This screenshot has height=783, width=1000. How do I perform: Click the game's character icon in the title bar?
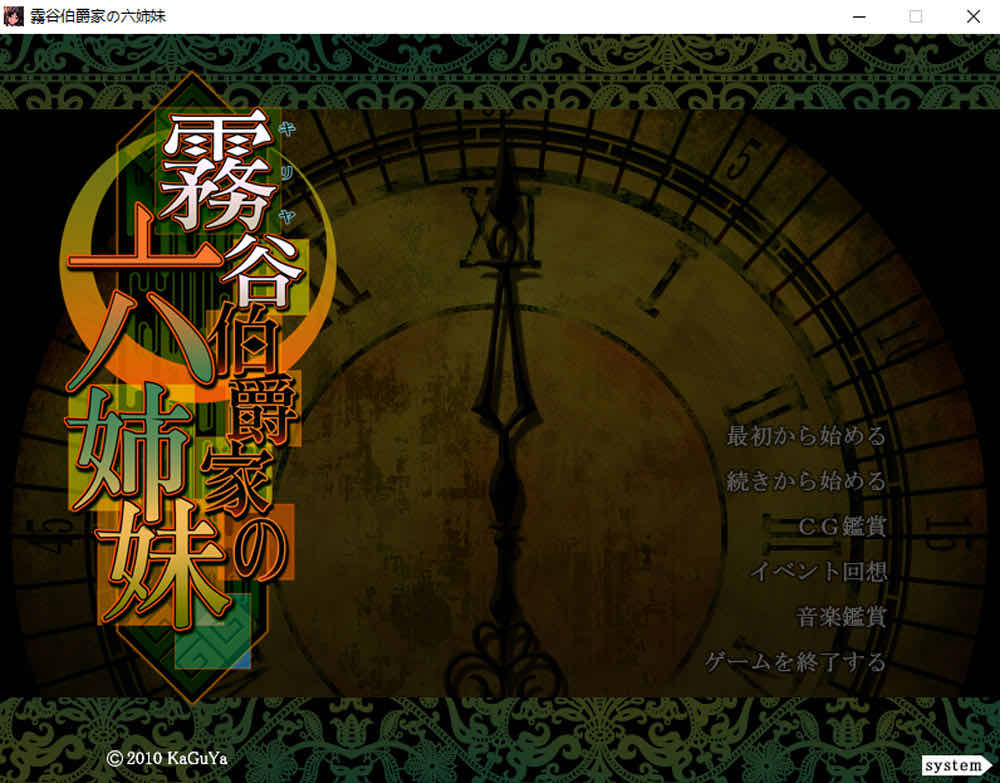pos(15,16)
